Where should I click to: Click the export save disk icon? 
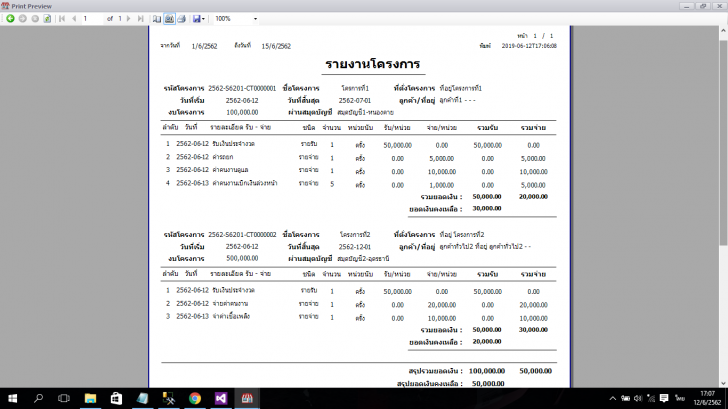196,19
